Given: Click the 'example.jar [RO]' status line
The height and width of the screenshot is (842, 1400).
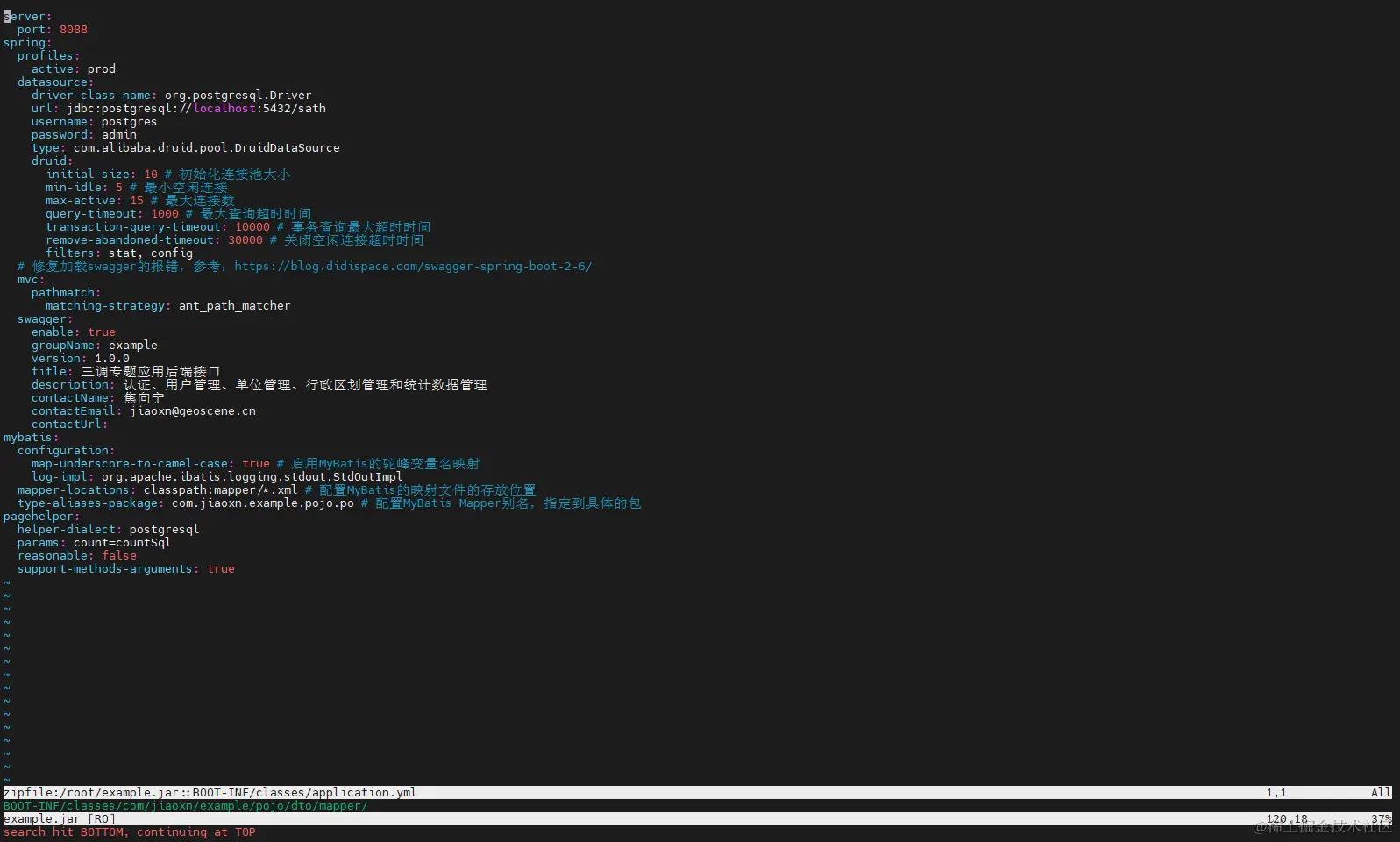Looking at the screenshot, I should pos(698,819).
